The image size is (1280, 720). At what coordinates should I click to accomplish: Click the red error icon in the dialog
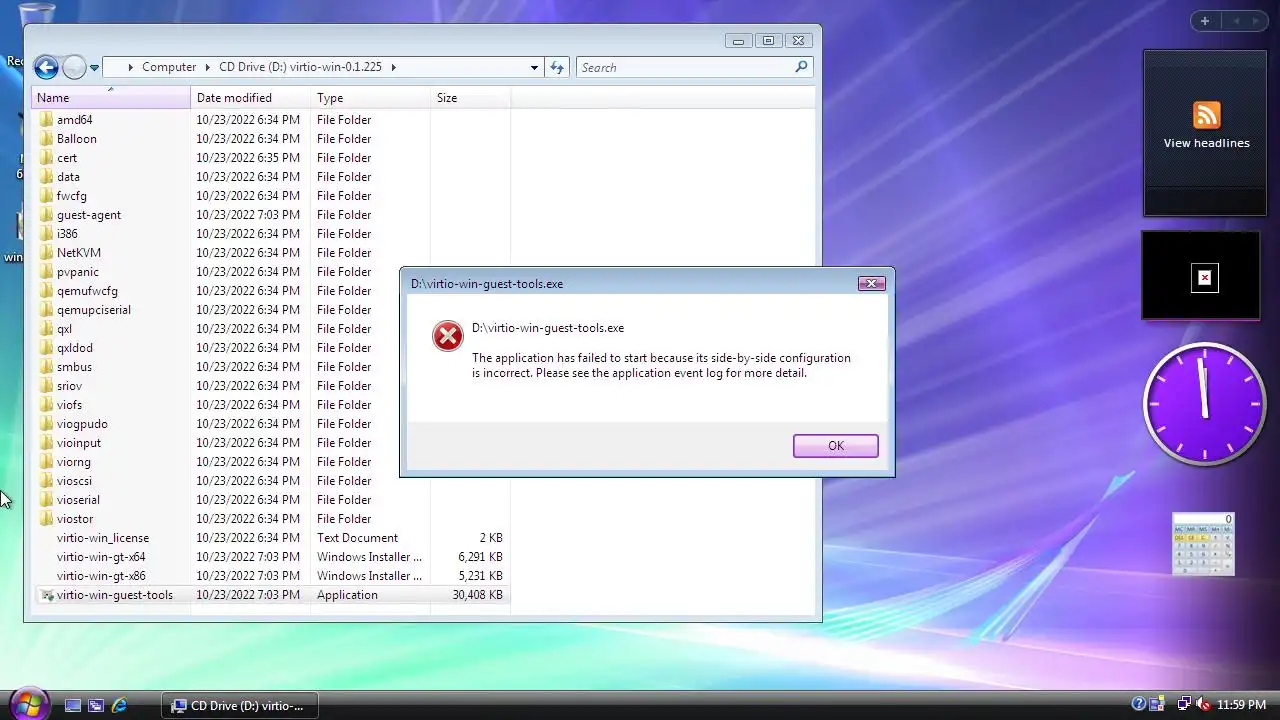(x=448, y=336)
